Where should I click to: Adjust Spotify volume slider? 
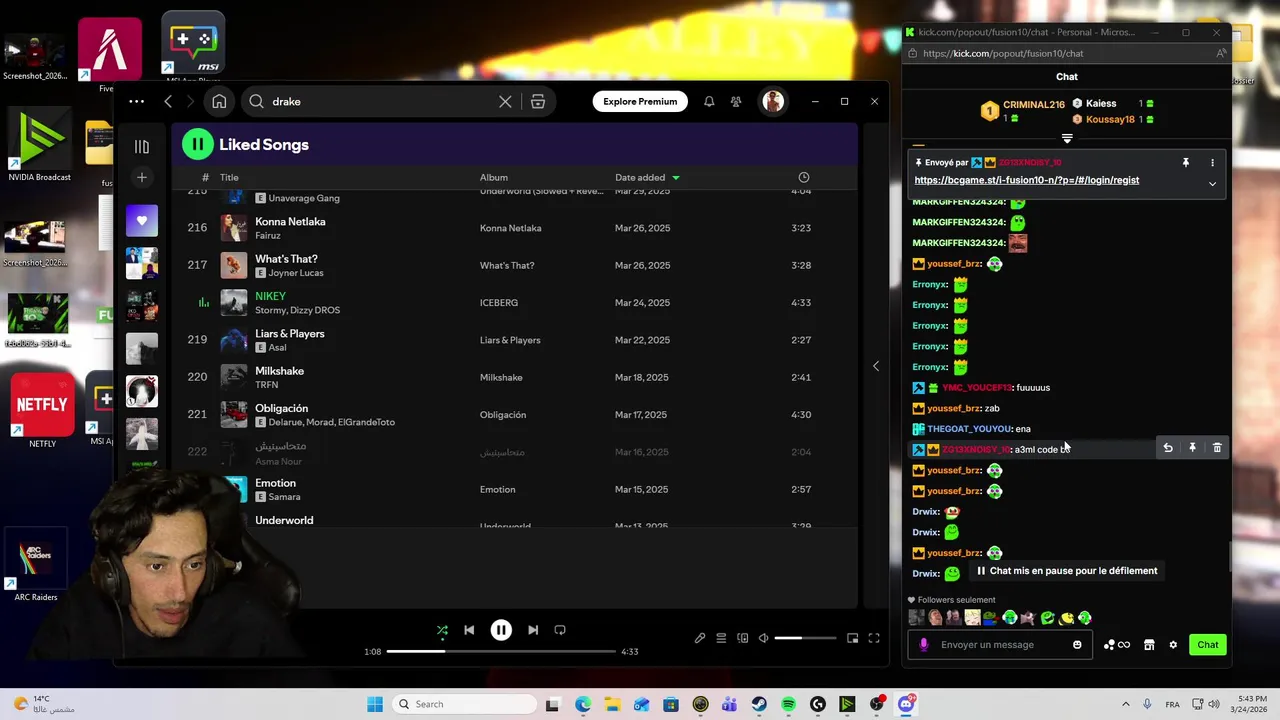(x=805, y=638)
